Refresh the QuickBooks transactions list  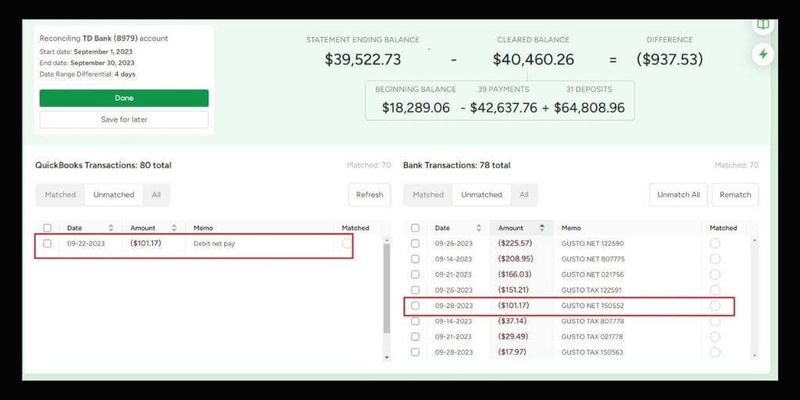coord(369,195)
